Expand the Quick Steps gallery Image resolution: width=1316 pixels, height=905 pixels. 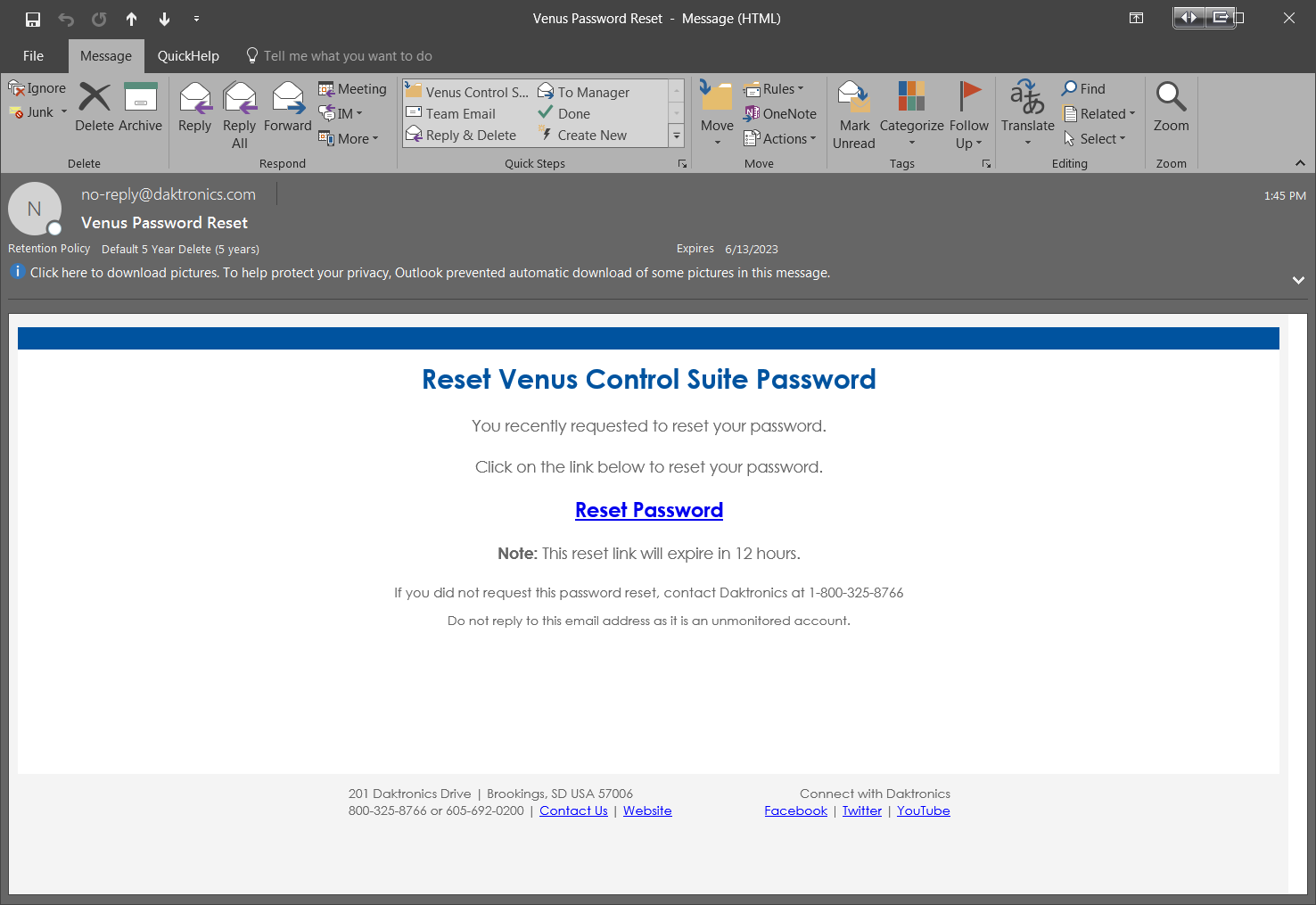tap(677, 136)
